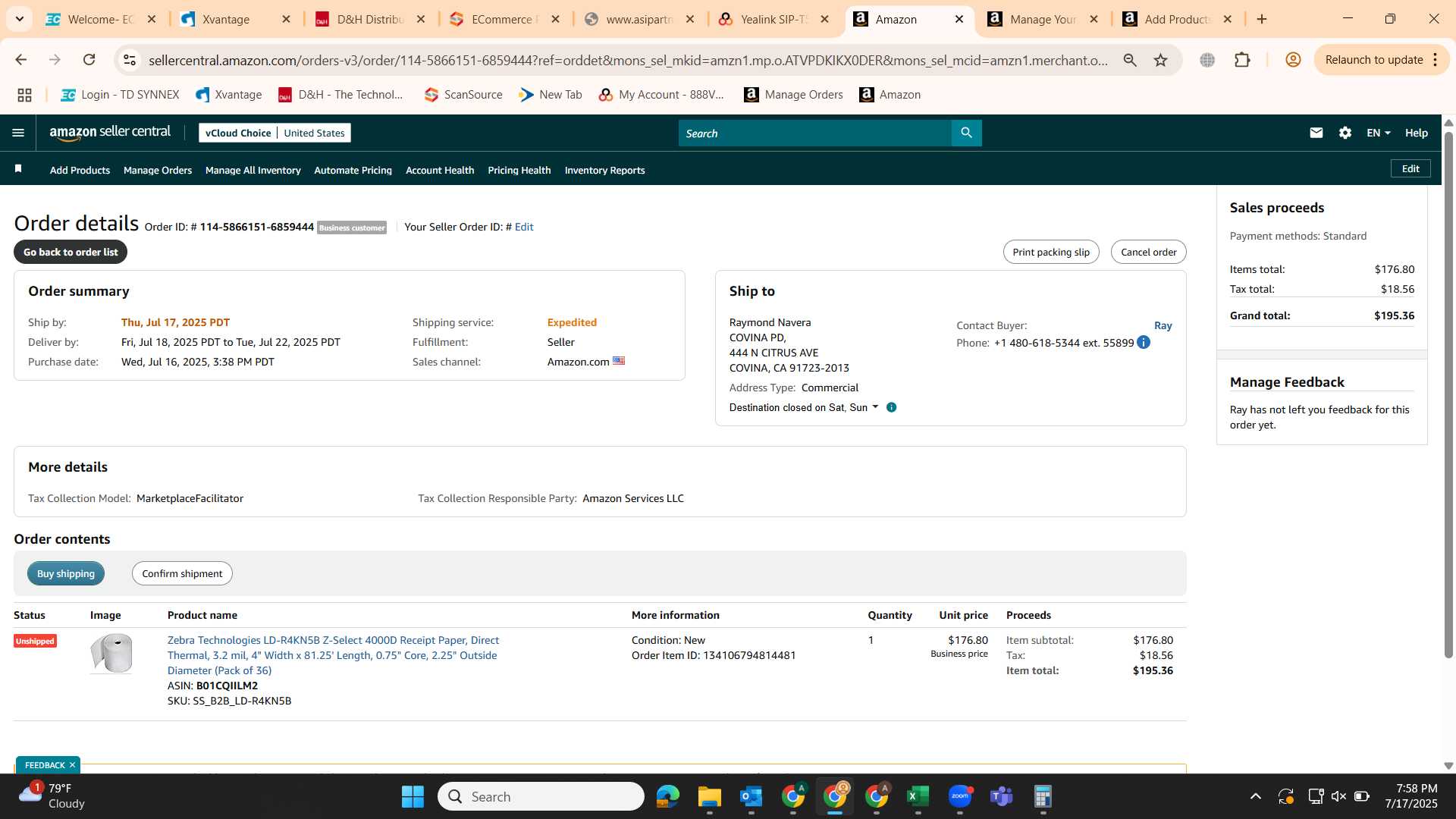Open the Chrome apps grid in bookmarks bar
Screen dimensions: 1456x819
pos(24,95)
